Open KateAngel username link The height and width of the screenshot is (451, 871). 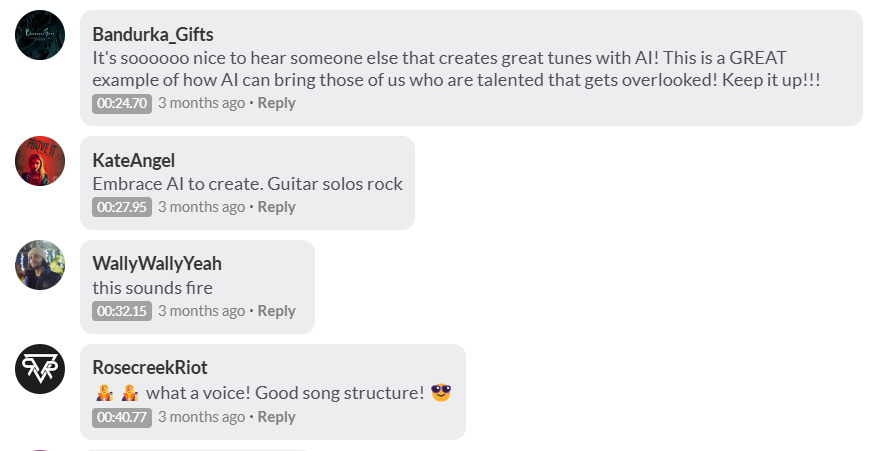coord(133,160)
